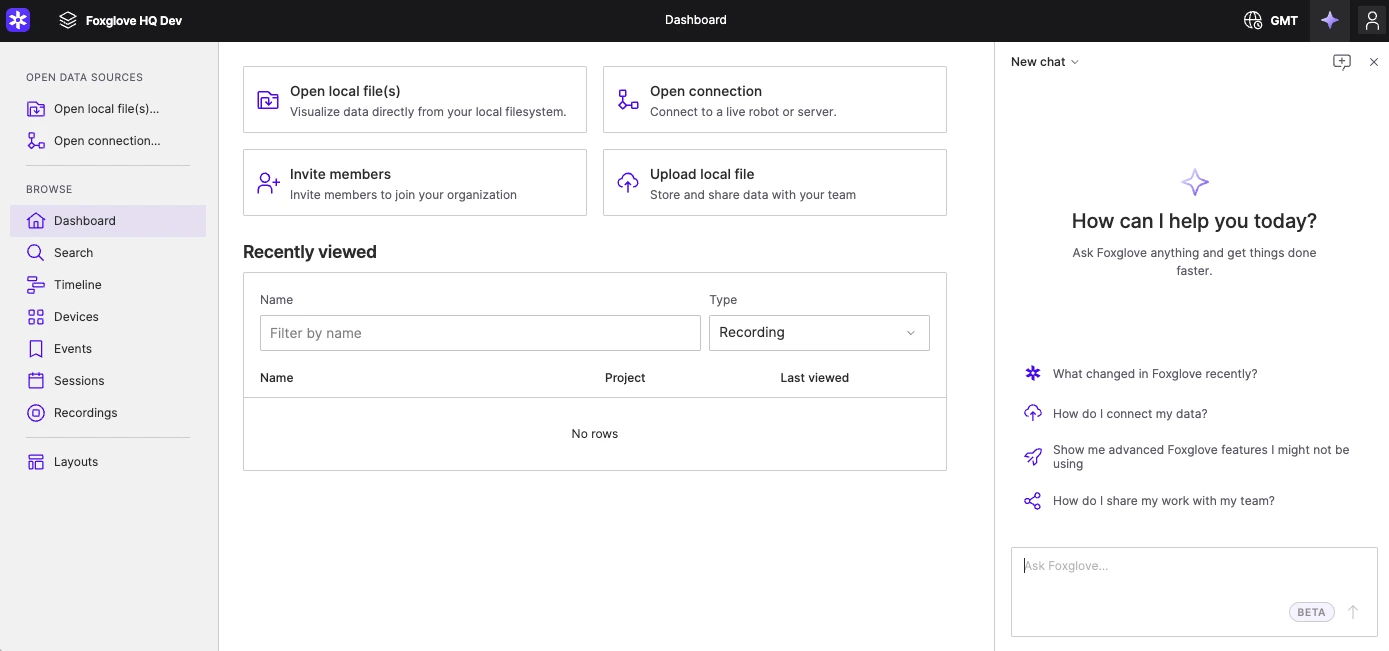Open Search in the sidebar

pos(108,253)
